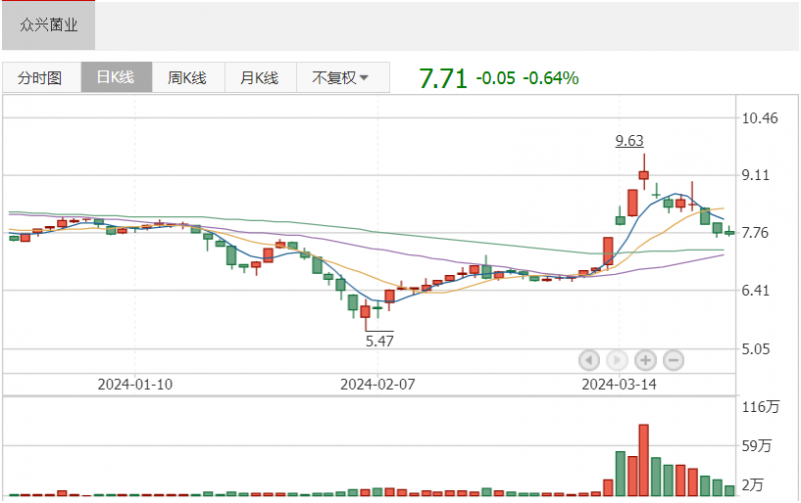Click the 7.76 price axis label
801x503 pixels.
coord(756,233)
